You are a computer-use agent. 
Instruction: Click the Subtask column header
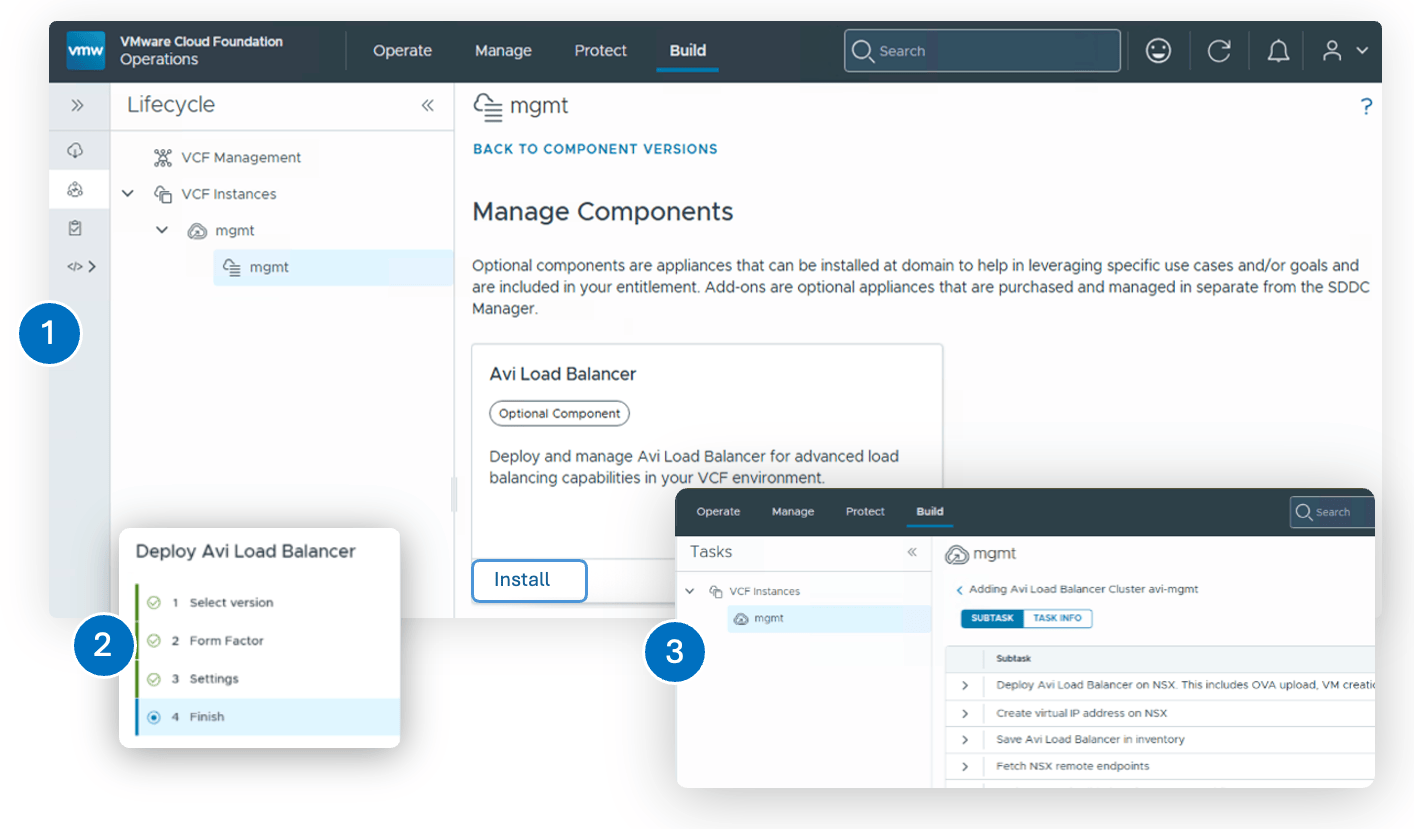tap(1014, 659)
